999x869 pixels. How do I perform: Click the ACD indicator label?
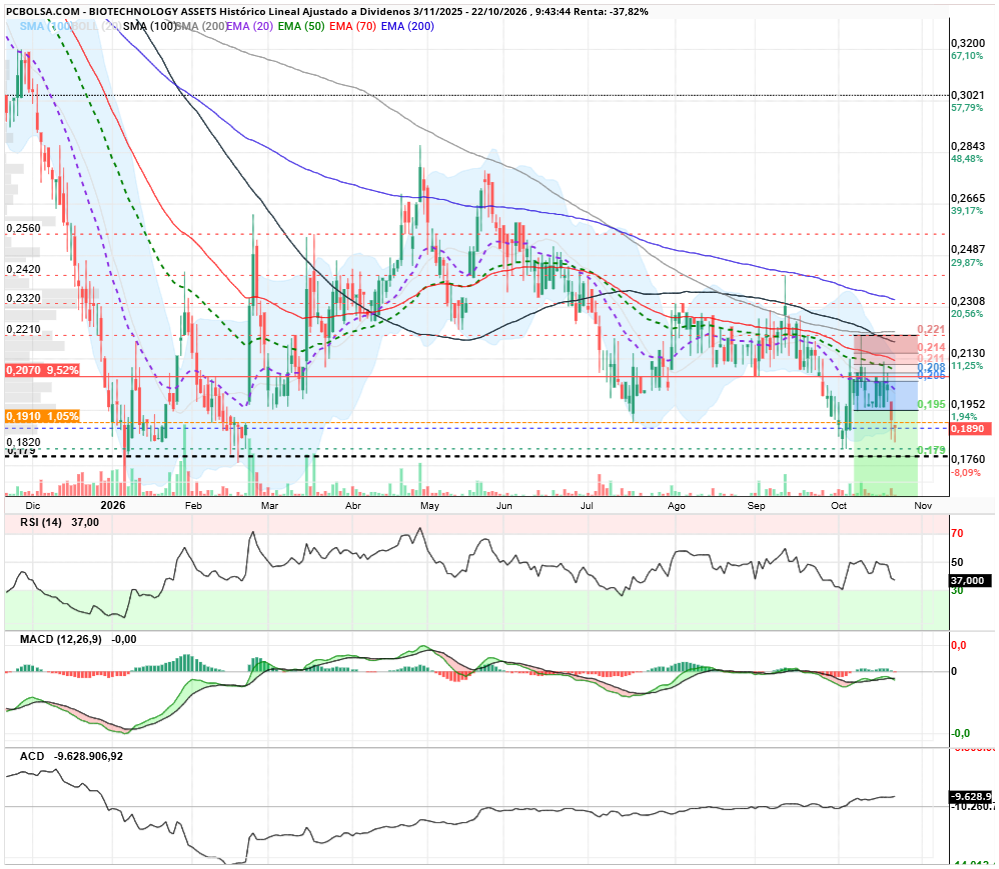[x=32, y=757]
